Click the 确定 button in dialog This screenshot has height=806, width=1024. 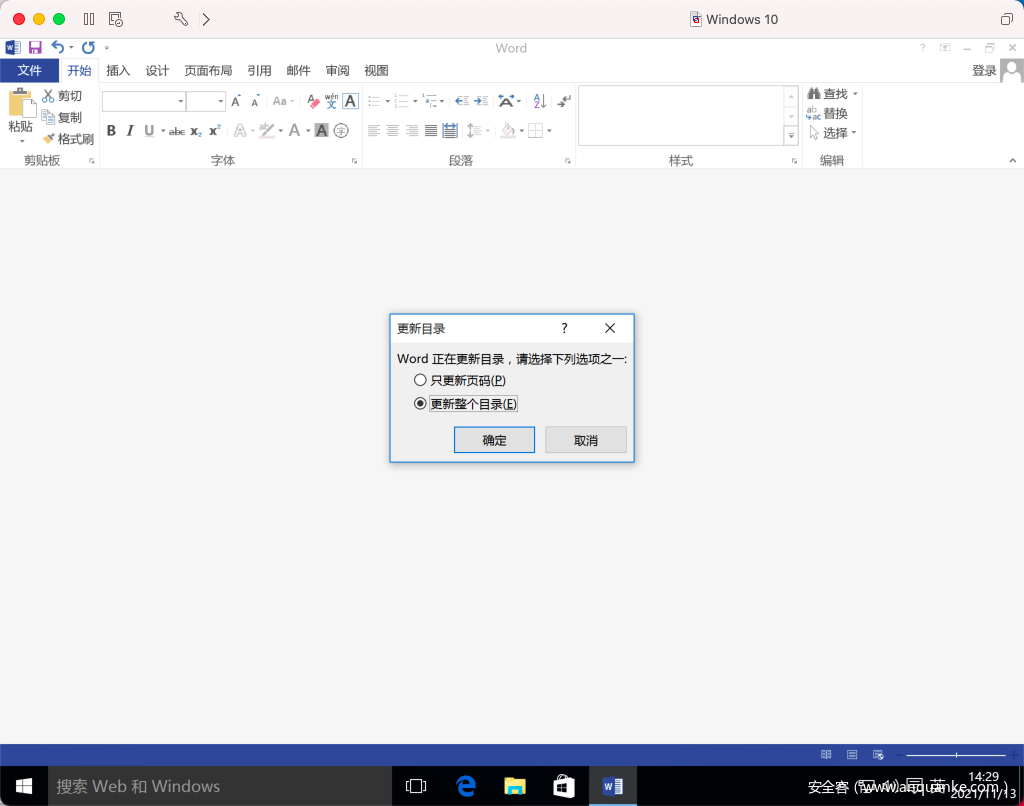pyautogui.click(x=494, y=440)
